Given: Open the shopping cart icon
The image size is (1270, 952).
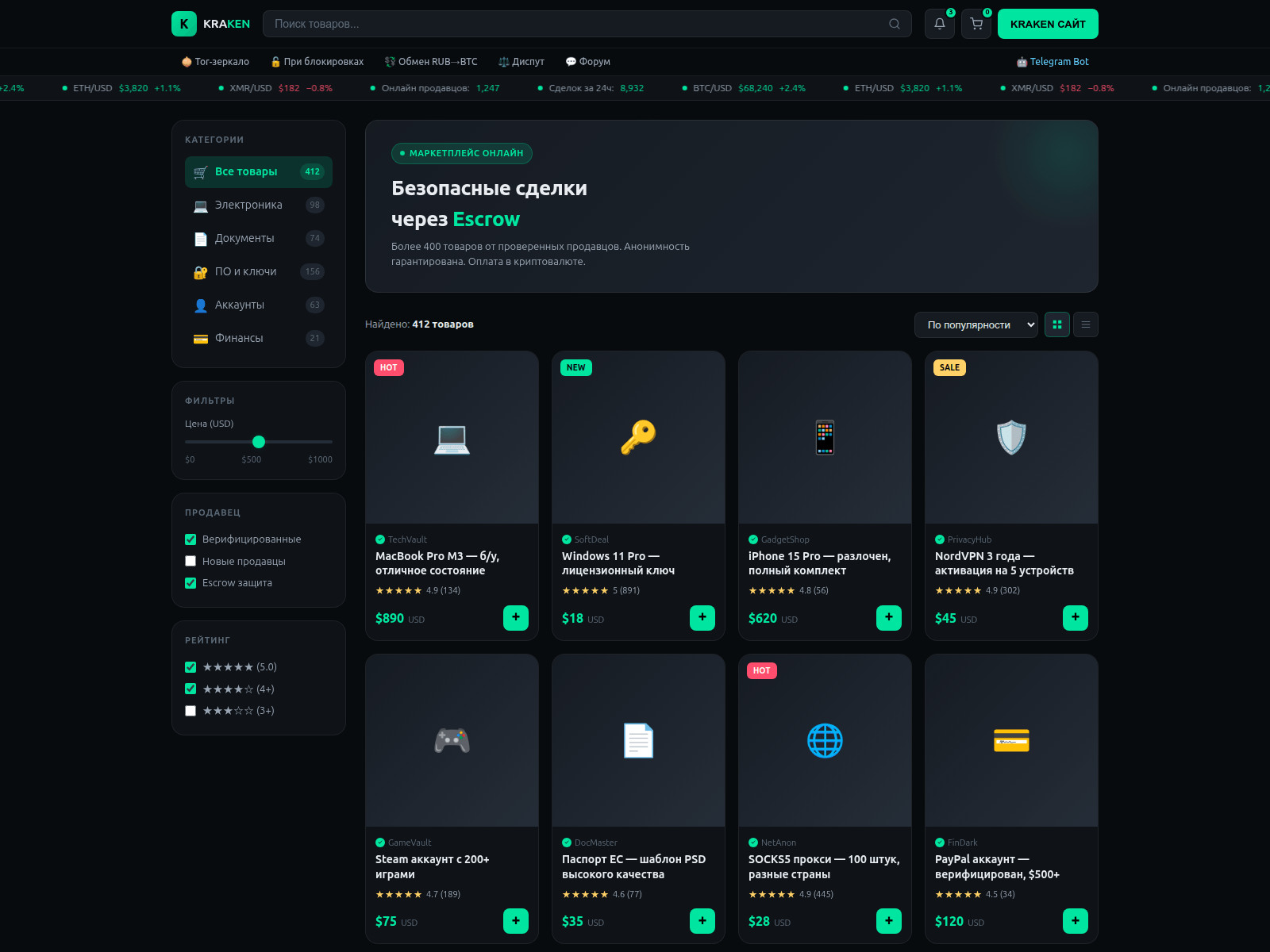Looking at the screenshot, I should (x=976, y=24).
